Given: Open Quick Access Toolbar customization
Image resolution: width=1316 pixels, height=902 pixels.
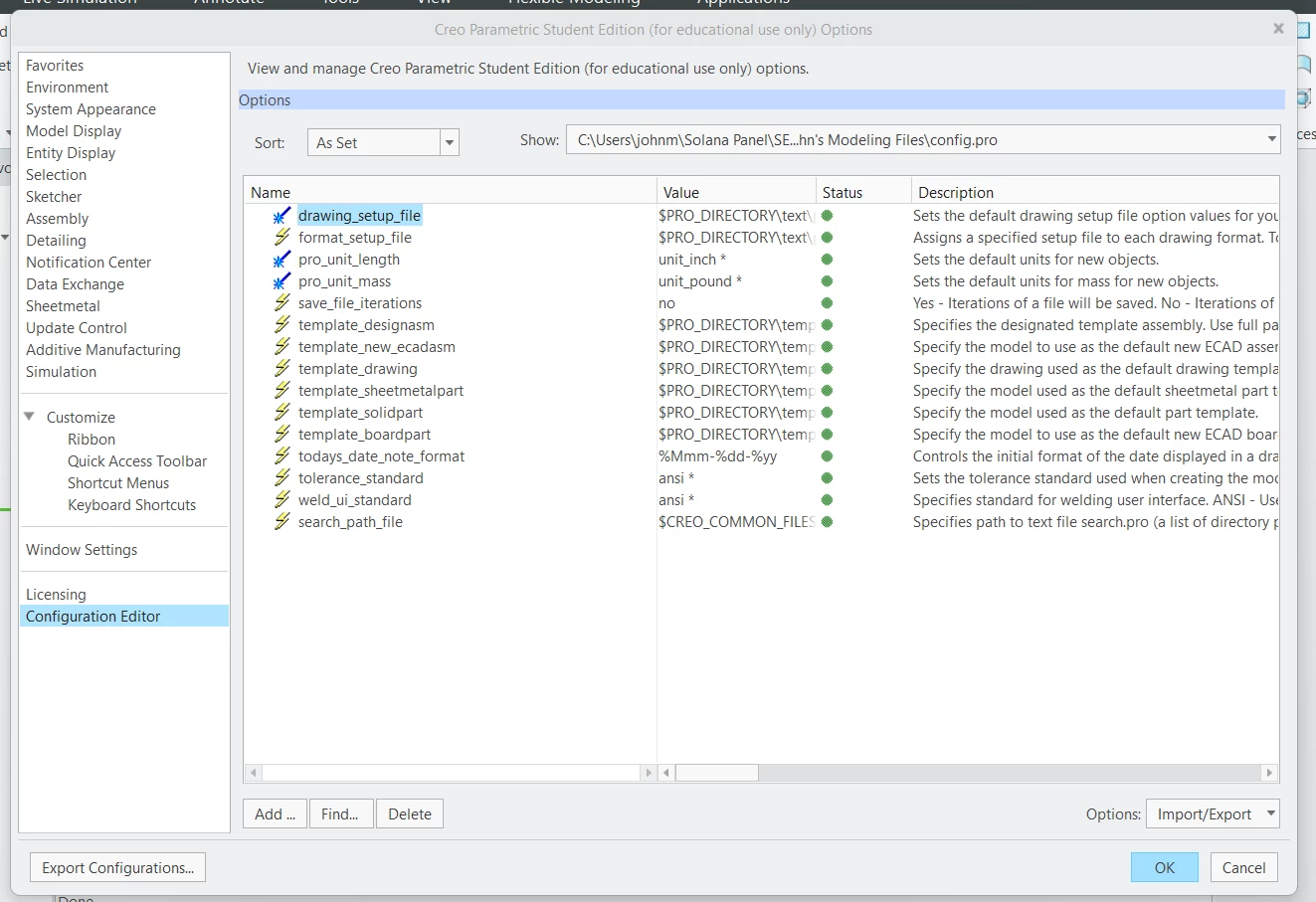Looking at the screenshot, I should pyautogui.click(x=137, y=461).
